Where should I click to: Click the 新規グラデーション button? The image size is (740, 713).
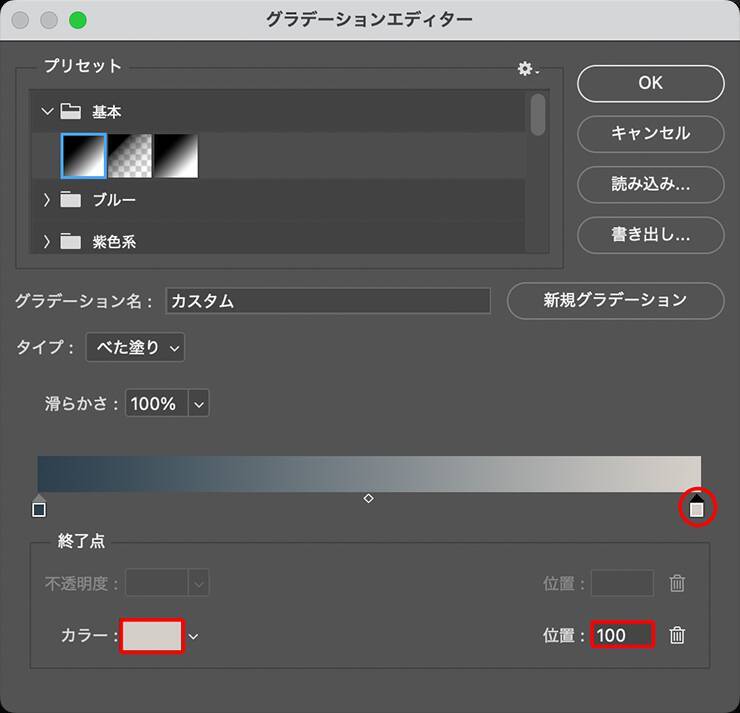tap(615, 301)
